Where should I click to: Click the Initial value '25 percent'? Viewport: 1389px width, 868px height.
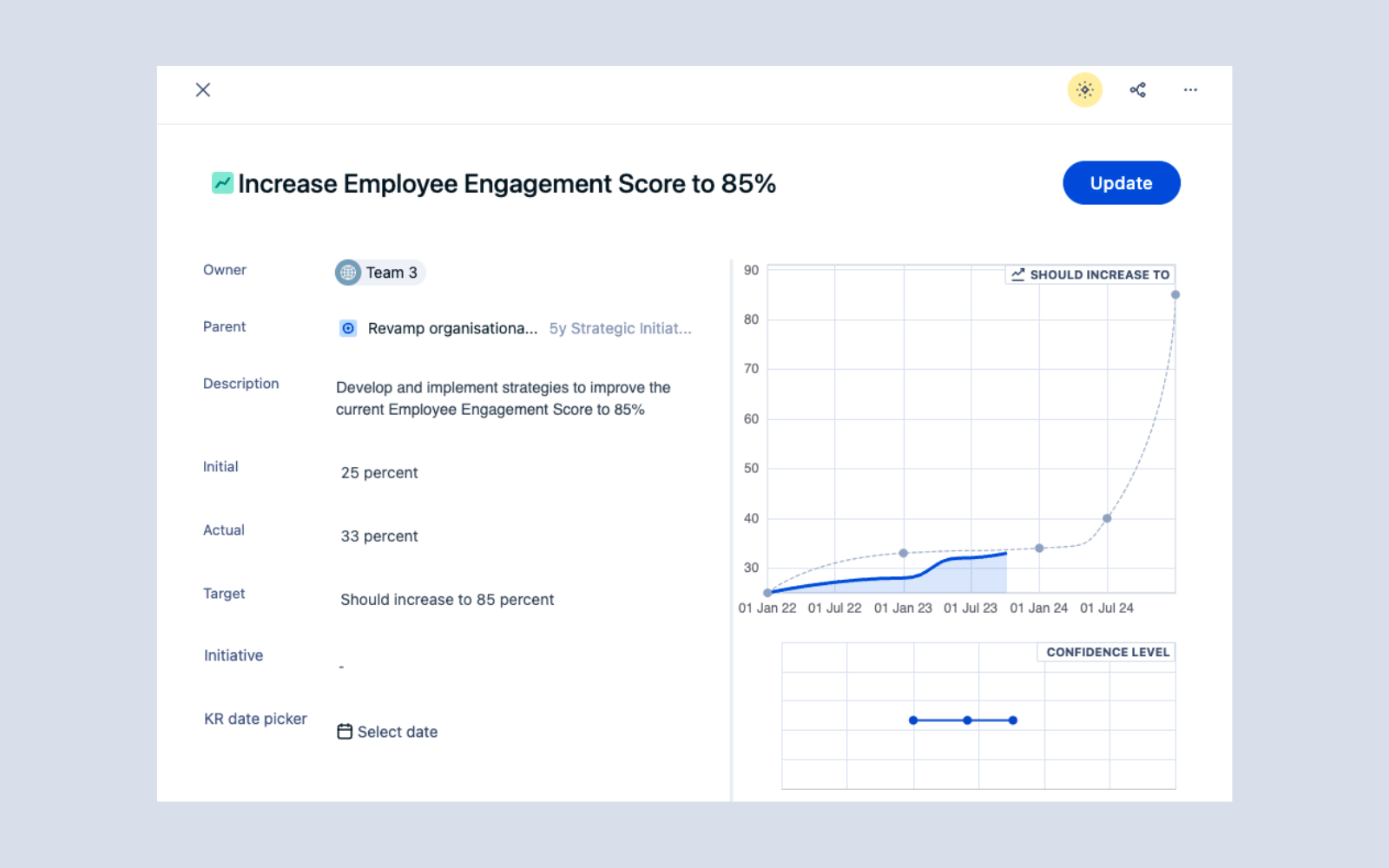click(379, 473)
